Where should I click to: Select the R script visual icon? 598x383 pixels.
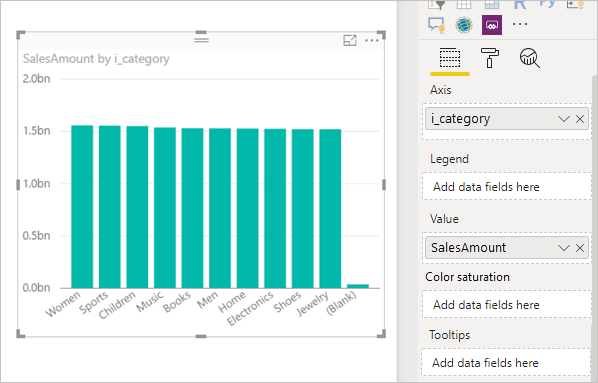[x=519, y=4]
